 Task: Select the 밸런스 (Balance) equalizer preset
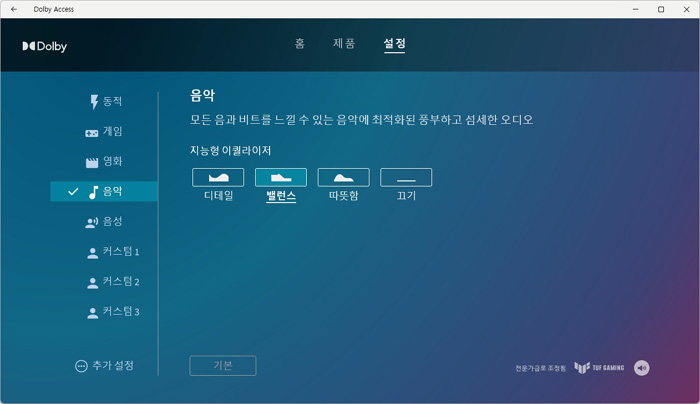pos(281,178)
